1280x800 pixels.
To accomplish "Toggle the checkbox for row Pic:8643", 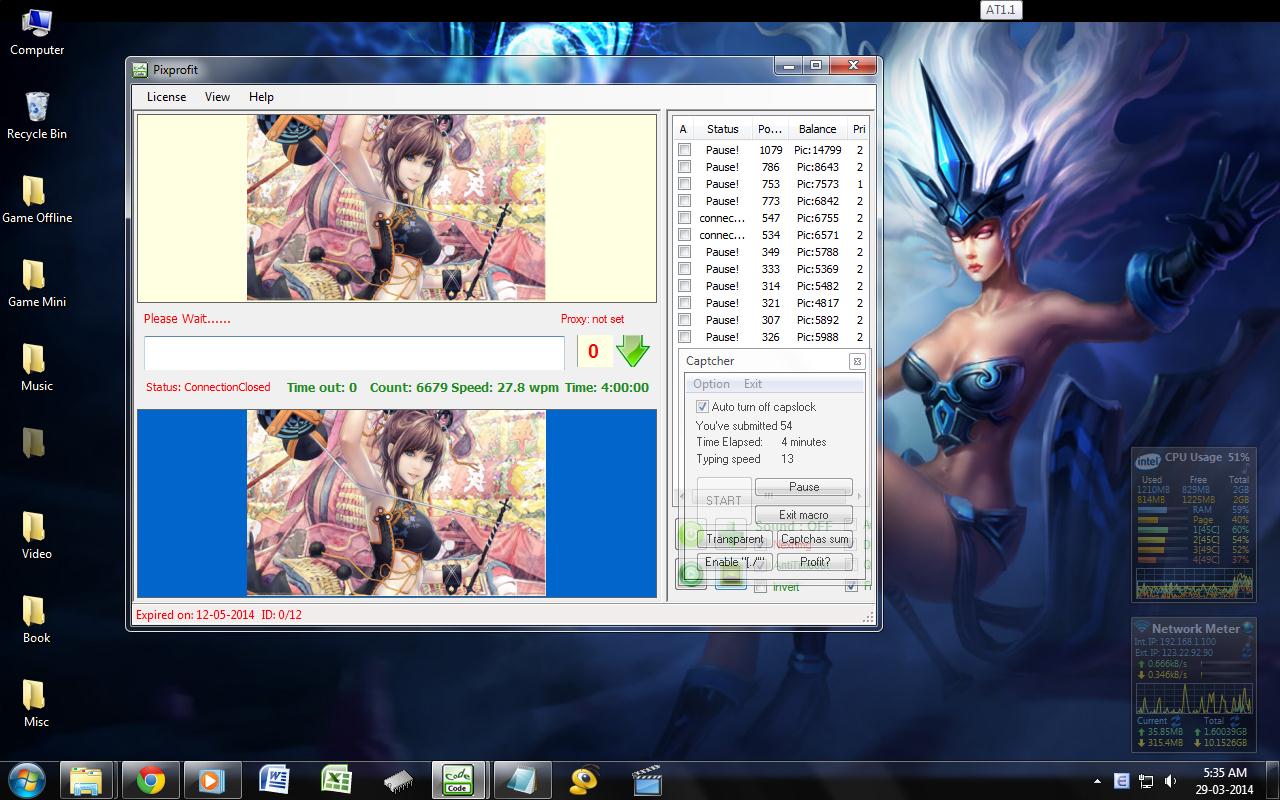I will [x=685, y=167].
